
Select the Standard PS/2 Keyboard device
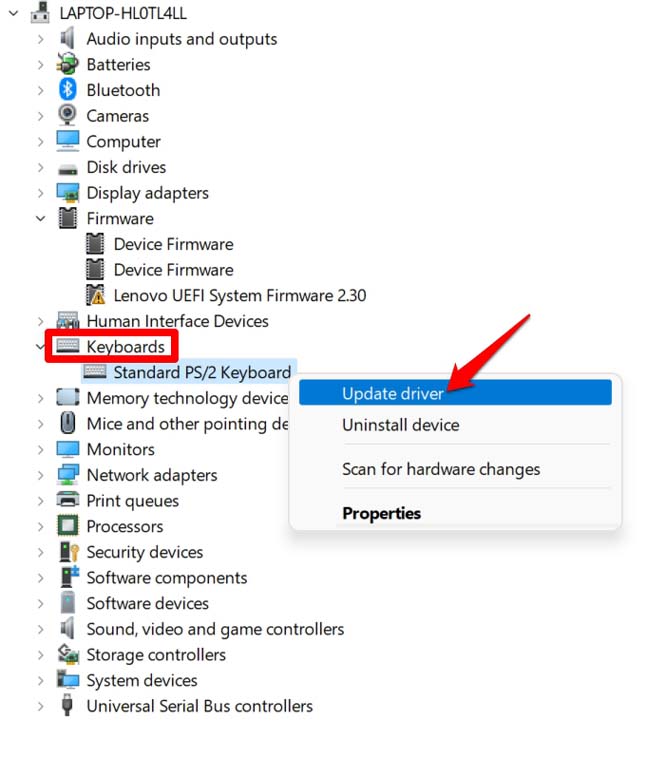pyautogui.click(x=202, y=373)
